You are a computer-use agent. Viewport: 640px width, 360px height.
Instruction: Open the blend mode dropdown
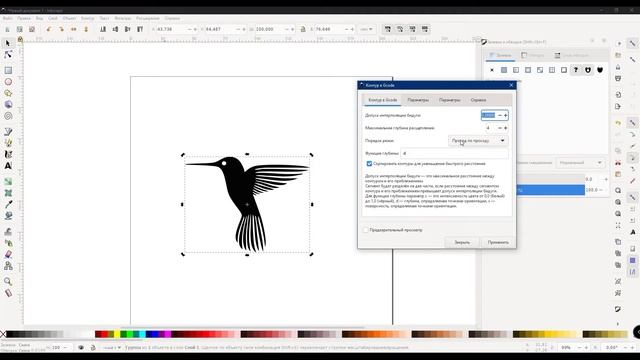(580, 162)
